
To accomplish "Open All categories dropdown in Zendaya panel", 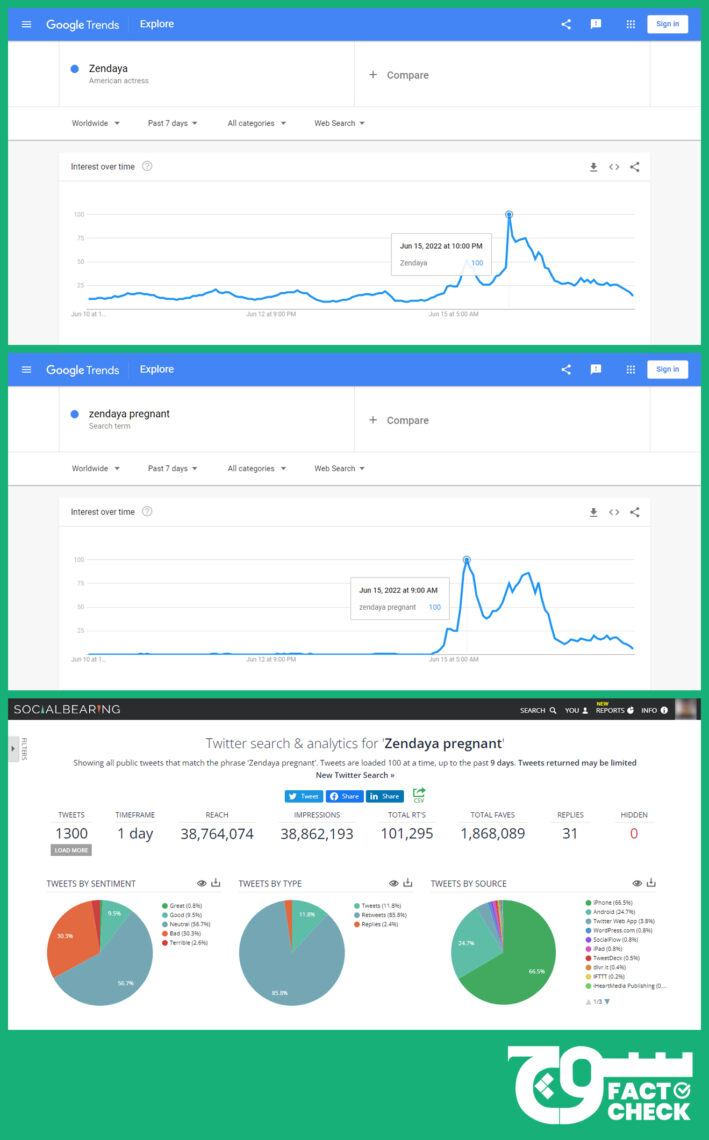I will [257, 124].
